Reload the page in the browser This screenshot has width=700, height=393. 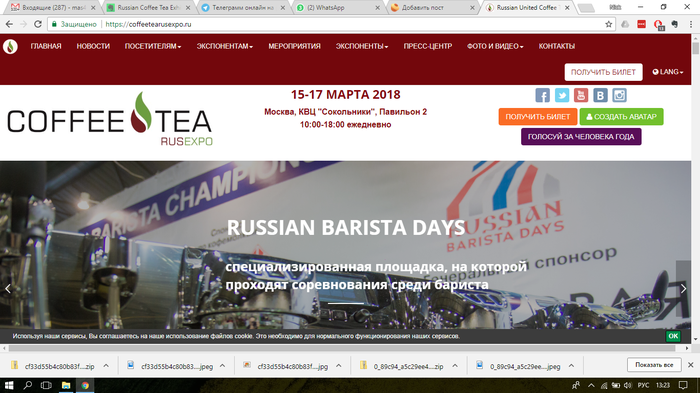point(38,24)
